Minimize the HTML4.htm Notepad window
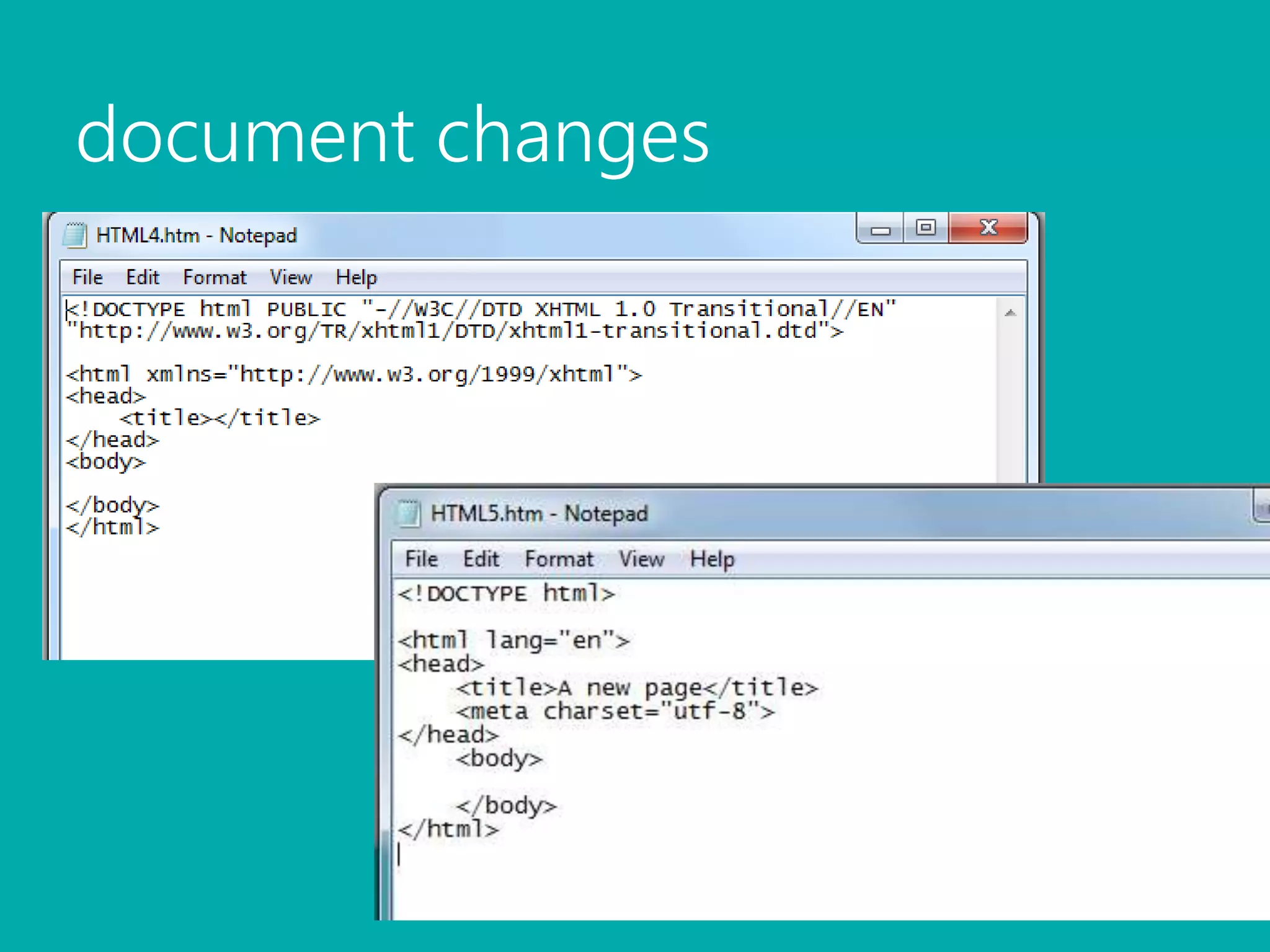Screen dimensions: 1270x952 [x=880, y=229]
